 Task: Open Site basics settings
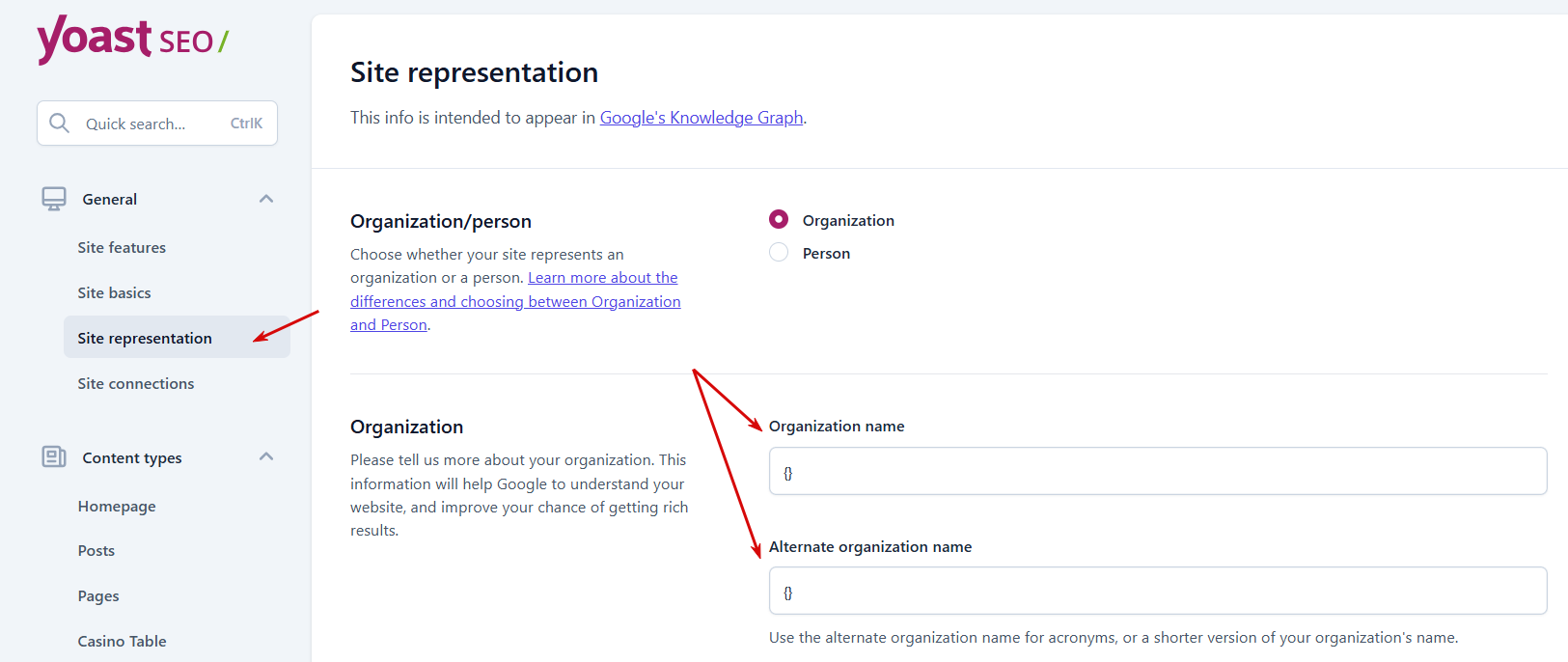114,293
